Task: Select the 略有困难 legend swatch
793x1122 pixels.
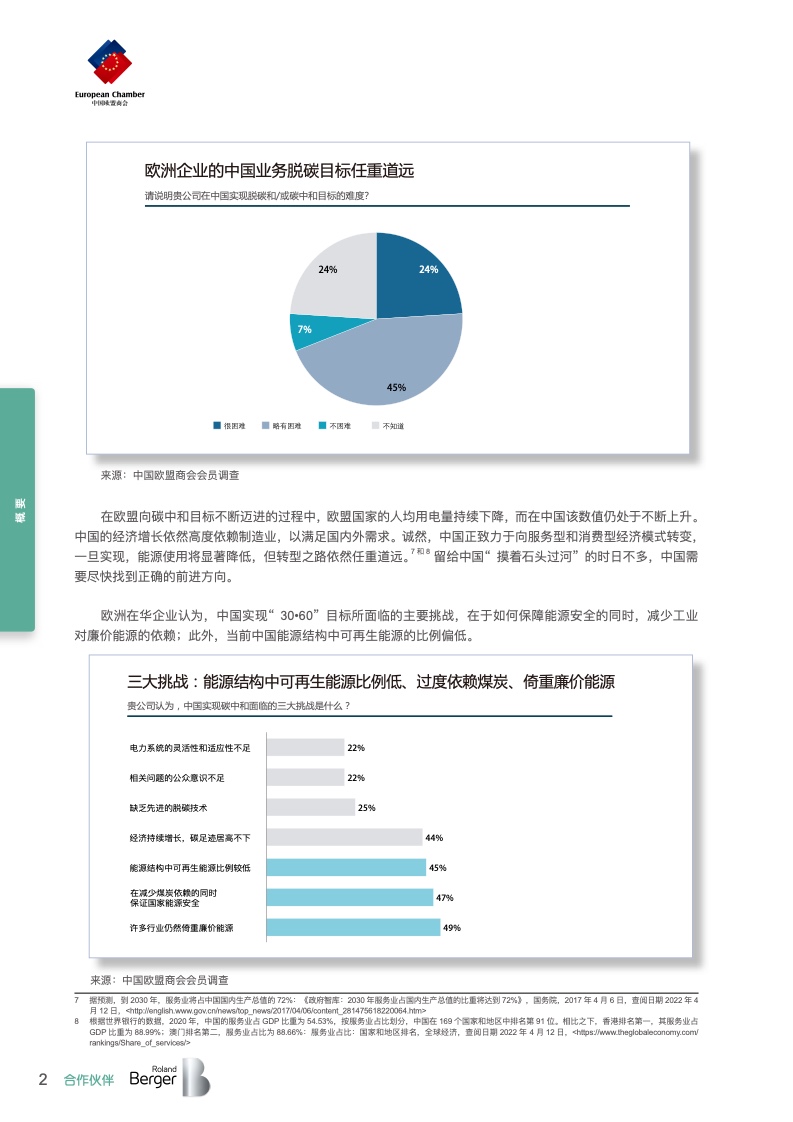Action: point(265,425)
